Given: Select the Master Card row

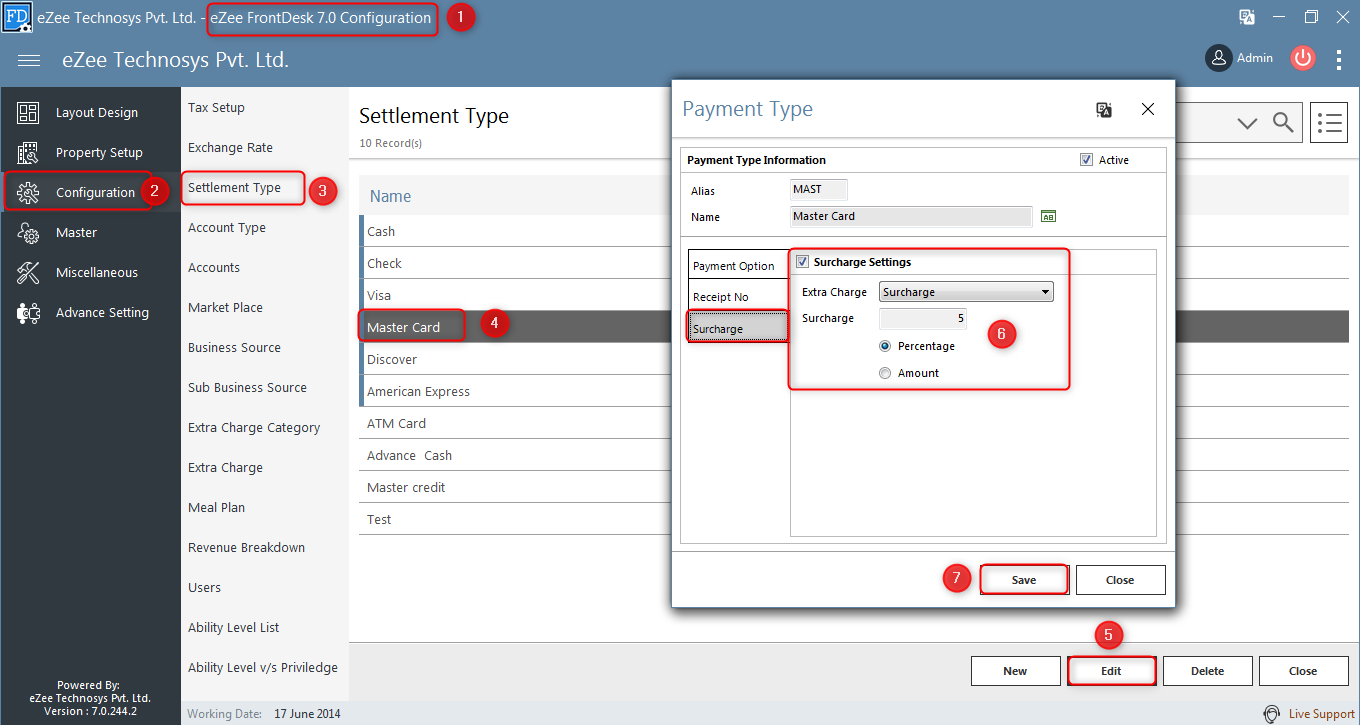Looking at the screenshot, I should pyautogui.click(x=516, y=327).
